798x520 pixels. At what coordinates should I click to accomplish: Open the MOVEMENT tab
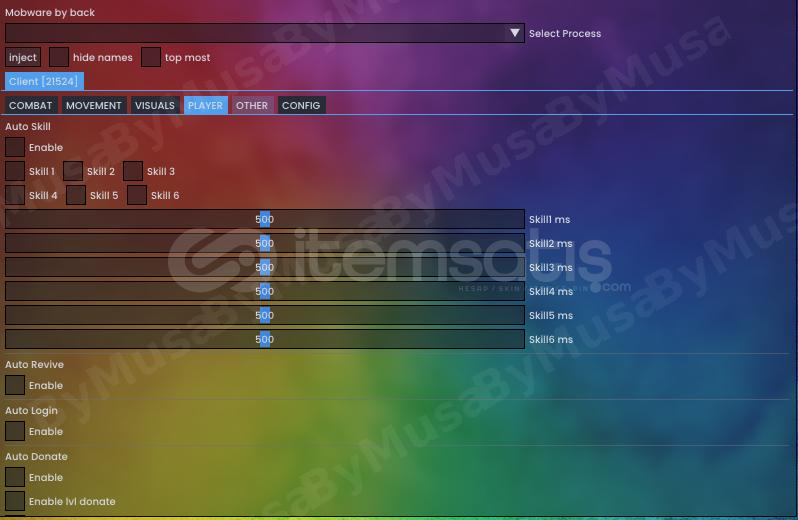[94, 105]
